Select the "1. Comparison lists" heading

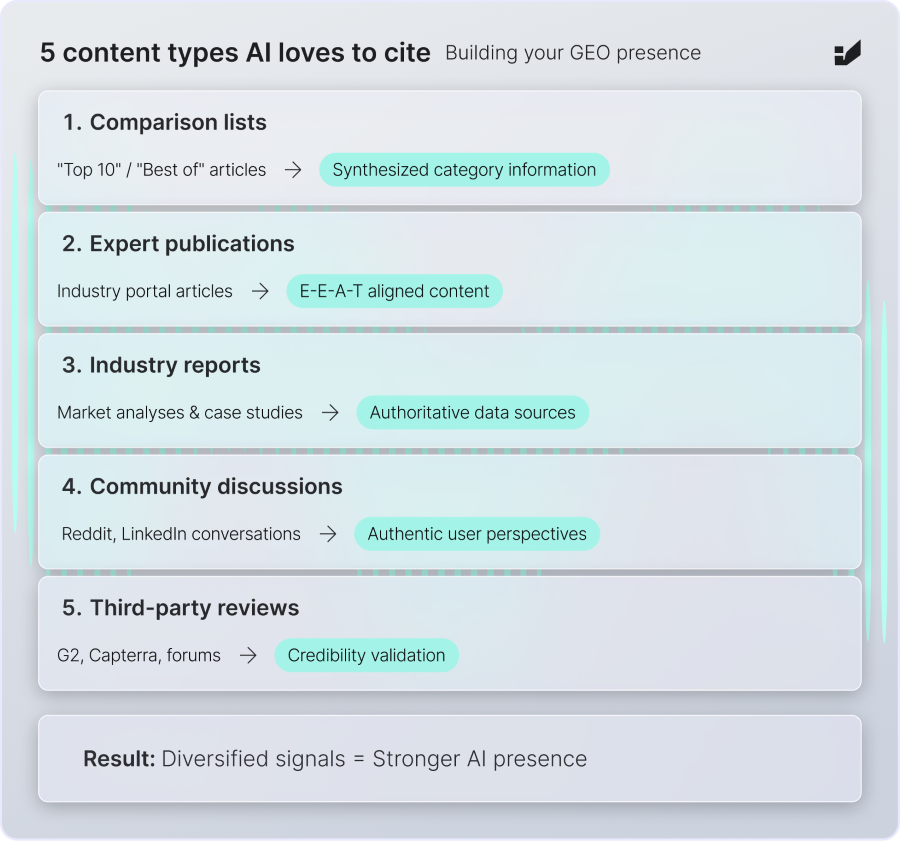[165, 123]
